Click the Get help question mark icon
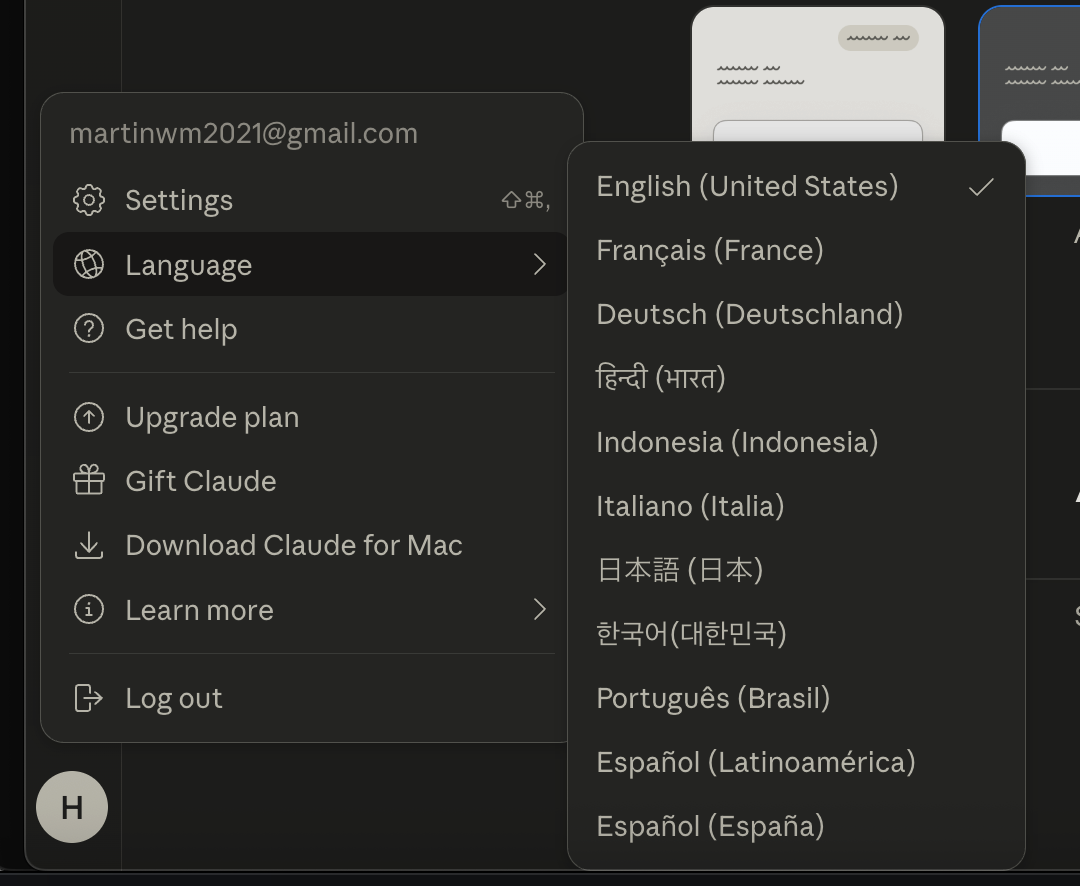1080x886 pixels. 89,329
